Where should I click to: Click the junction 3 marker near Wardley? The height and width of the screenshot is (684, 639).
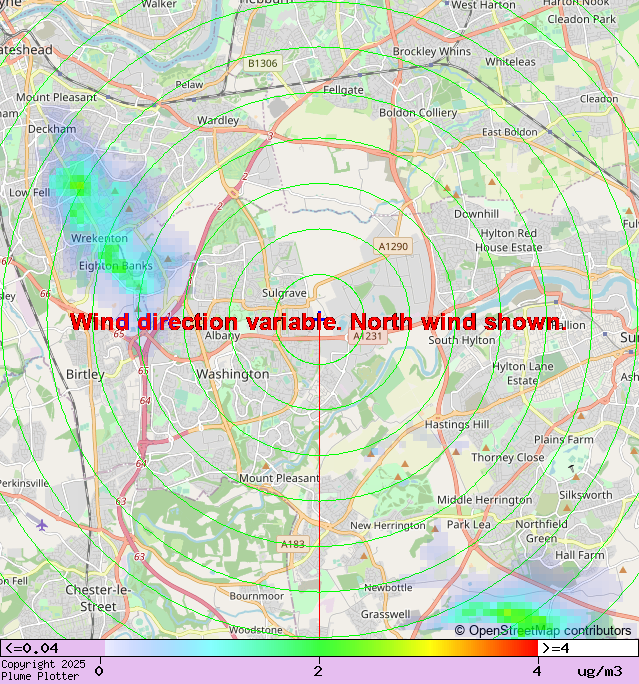point(270,136)
